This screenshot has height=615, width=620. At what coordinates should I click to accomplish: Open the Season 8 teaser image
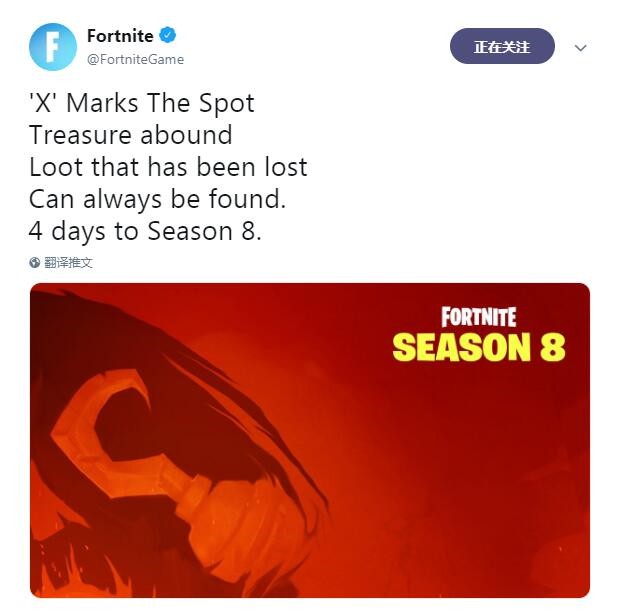point(310,440)
